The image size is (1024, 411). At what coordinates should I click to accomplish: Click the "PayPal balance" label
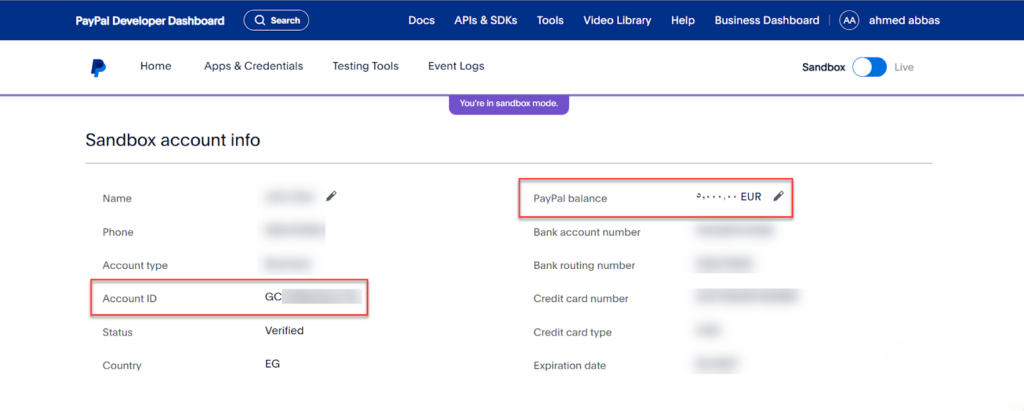(x=570, y=198)
